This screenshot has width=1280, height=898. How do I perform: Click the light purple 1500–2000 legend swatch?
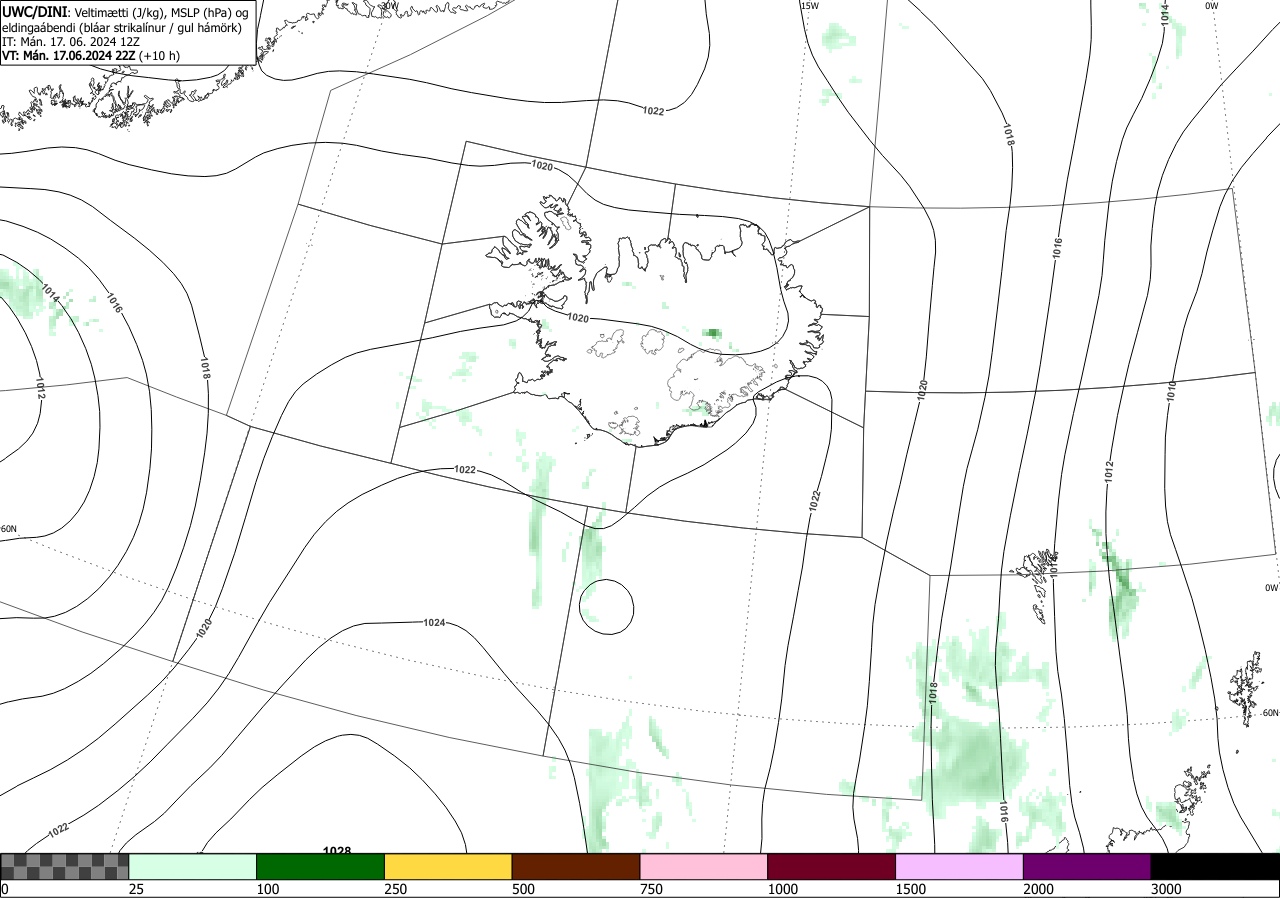point(959,866)
